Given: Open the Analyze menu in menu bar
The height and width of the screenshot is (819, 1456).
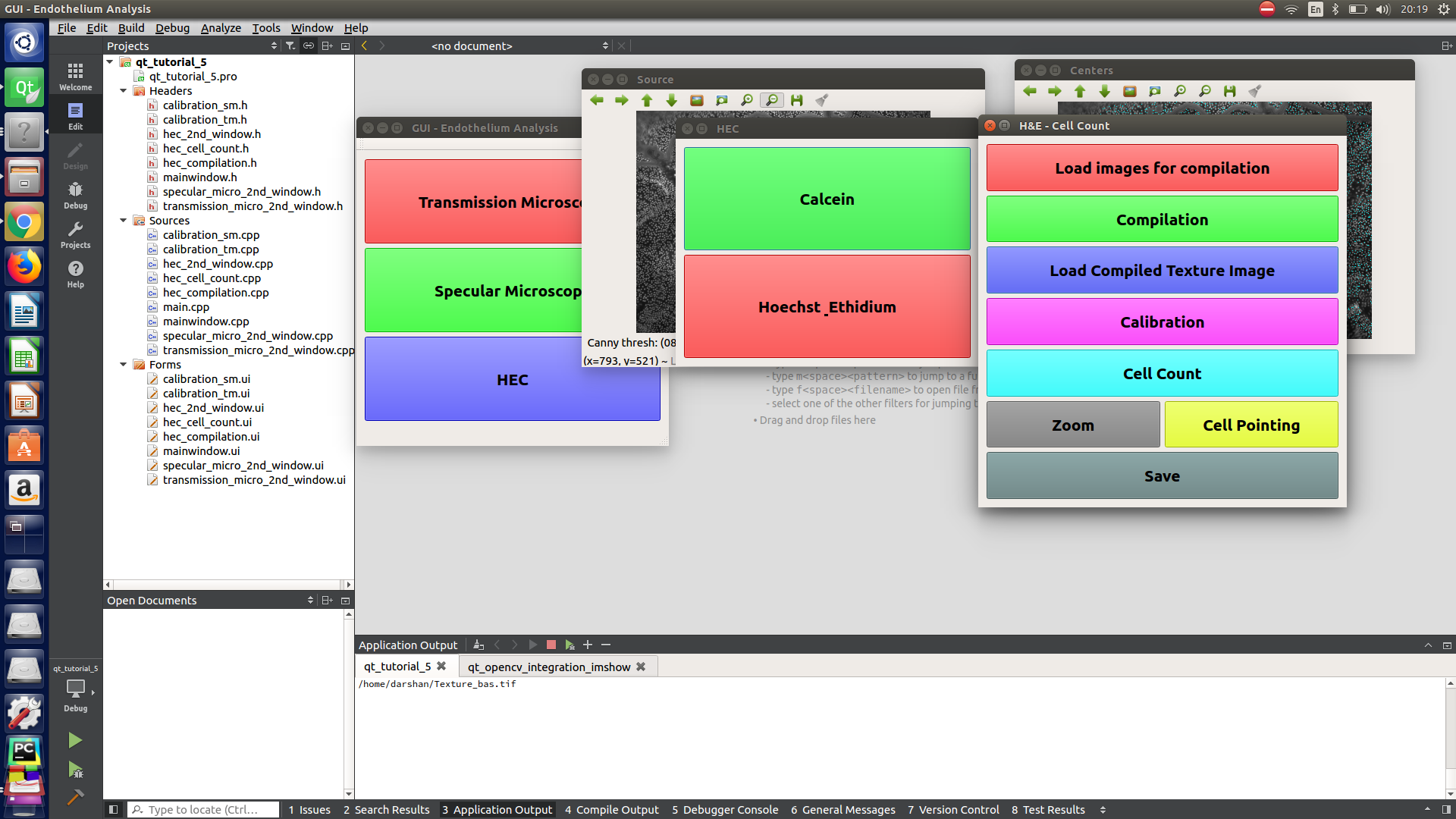Looking at the screenshot, I should (219, 27).
